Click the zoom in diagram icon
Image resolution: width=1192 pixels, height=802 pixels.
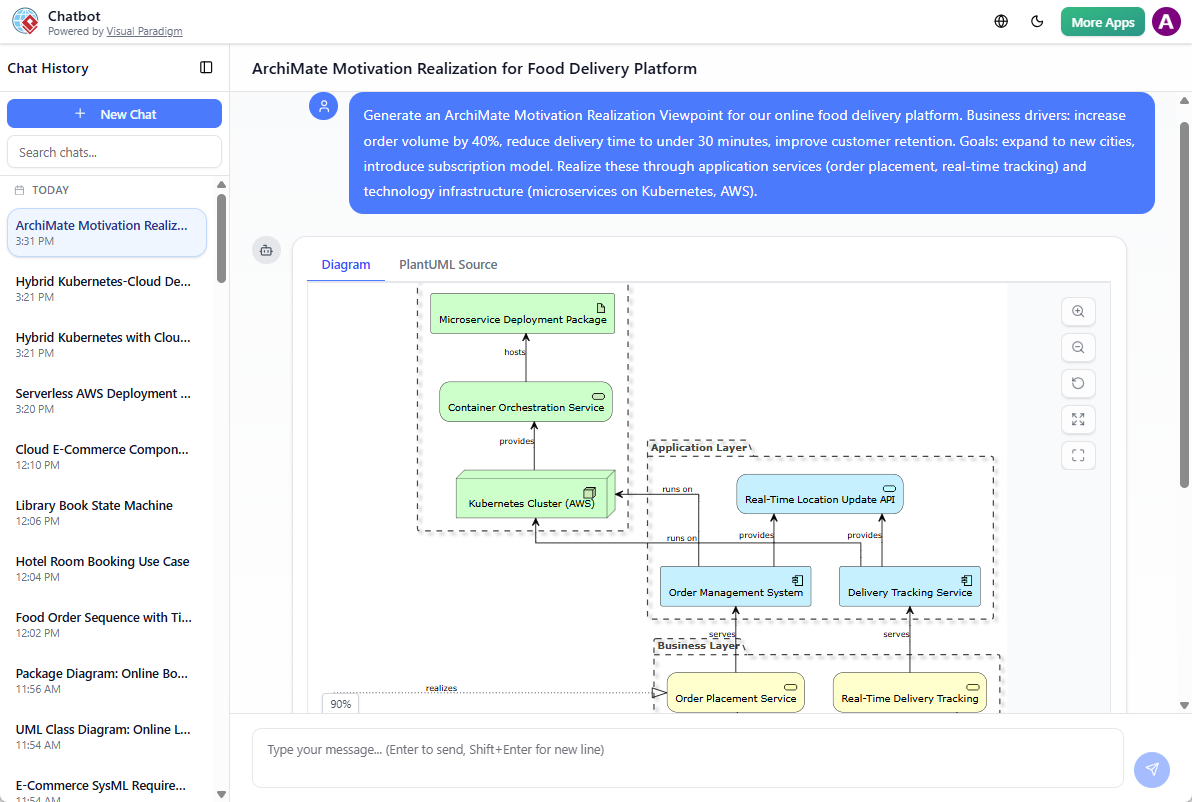pyautogui.click(x=1078, y=312)
